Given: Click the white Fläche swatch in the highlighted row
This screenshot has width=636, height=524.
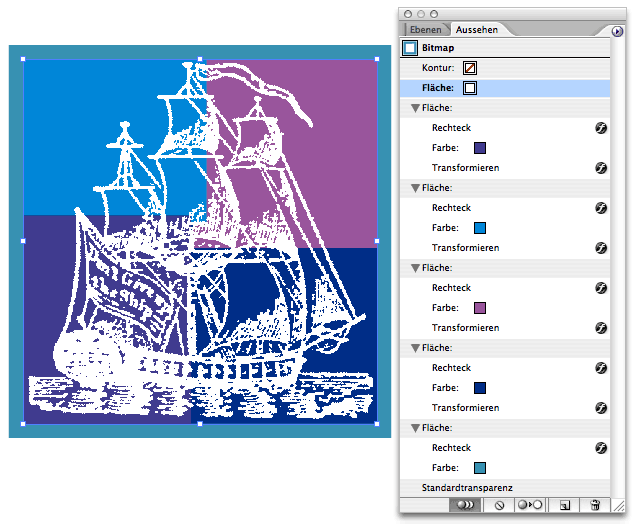Looking at the screenshot, I should tap(470, 88).
